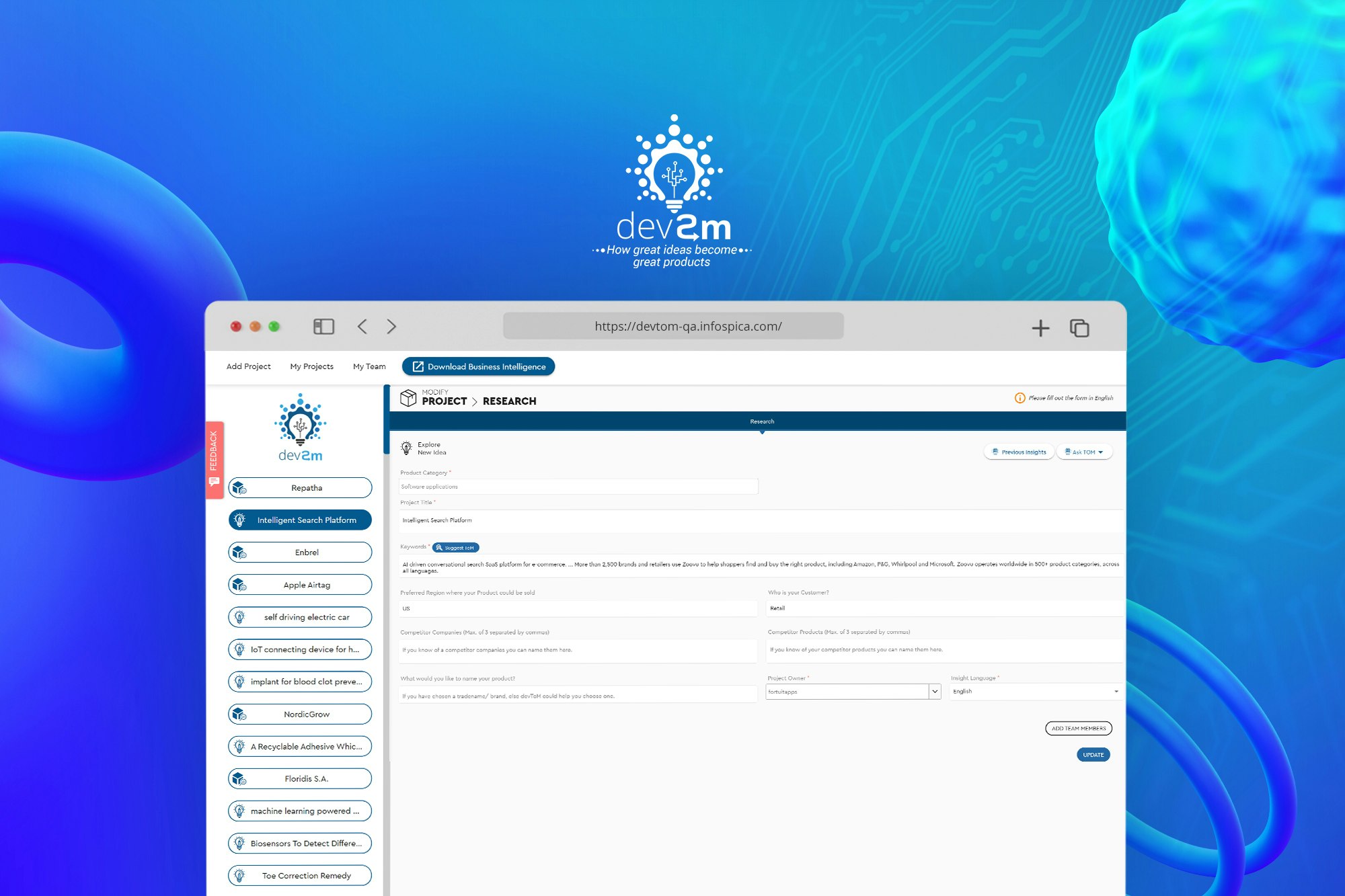Click Download Business Intelligence button
The width and height of the screenshot is (1345, 896).
tap(478, 366)
